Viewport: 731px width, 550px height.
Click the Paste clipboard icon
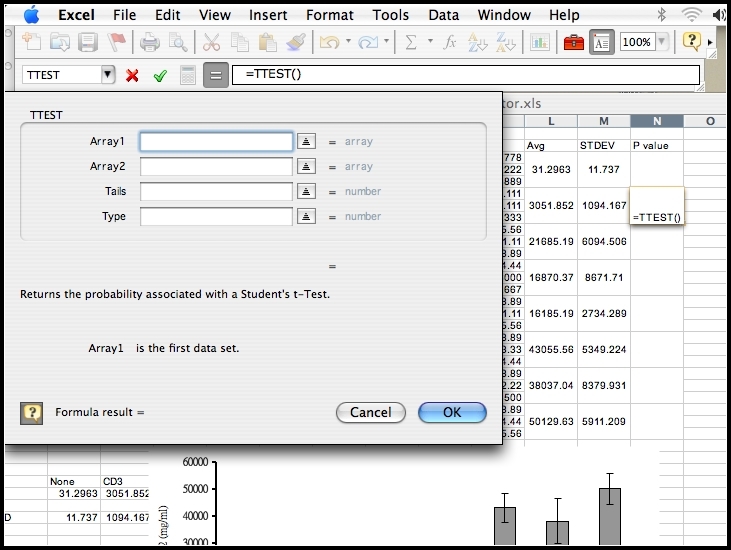(x=268, y=42)
